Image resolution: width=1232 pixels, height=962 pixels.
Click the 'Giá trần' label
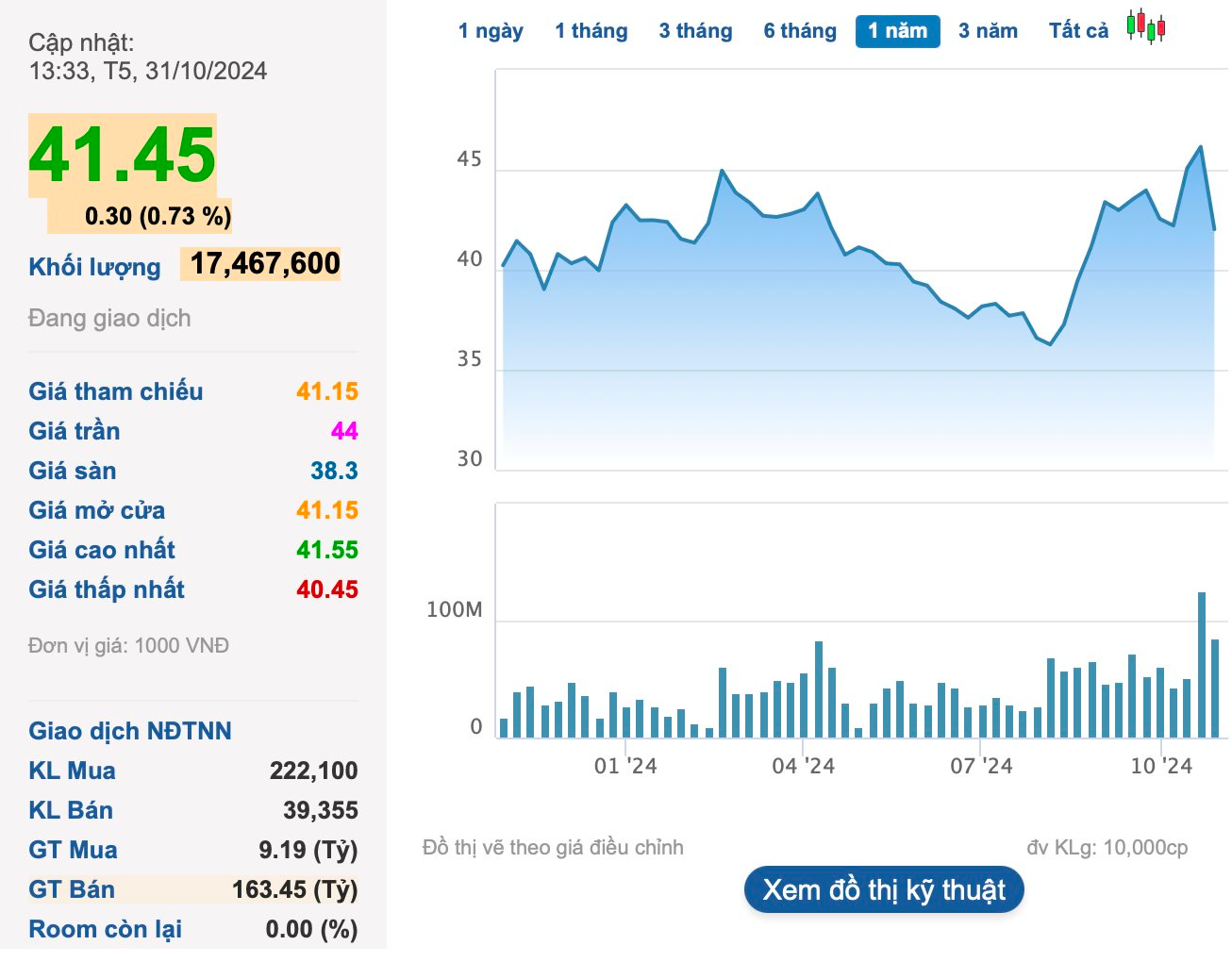click(75, 431)
